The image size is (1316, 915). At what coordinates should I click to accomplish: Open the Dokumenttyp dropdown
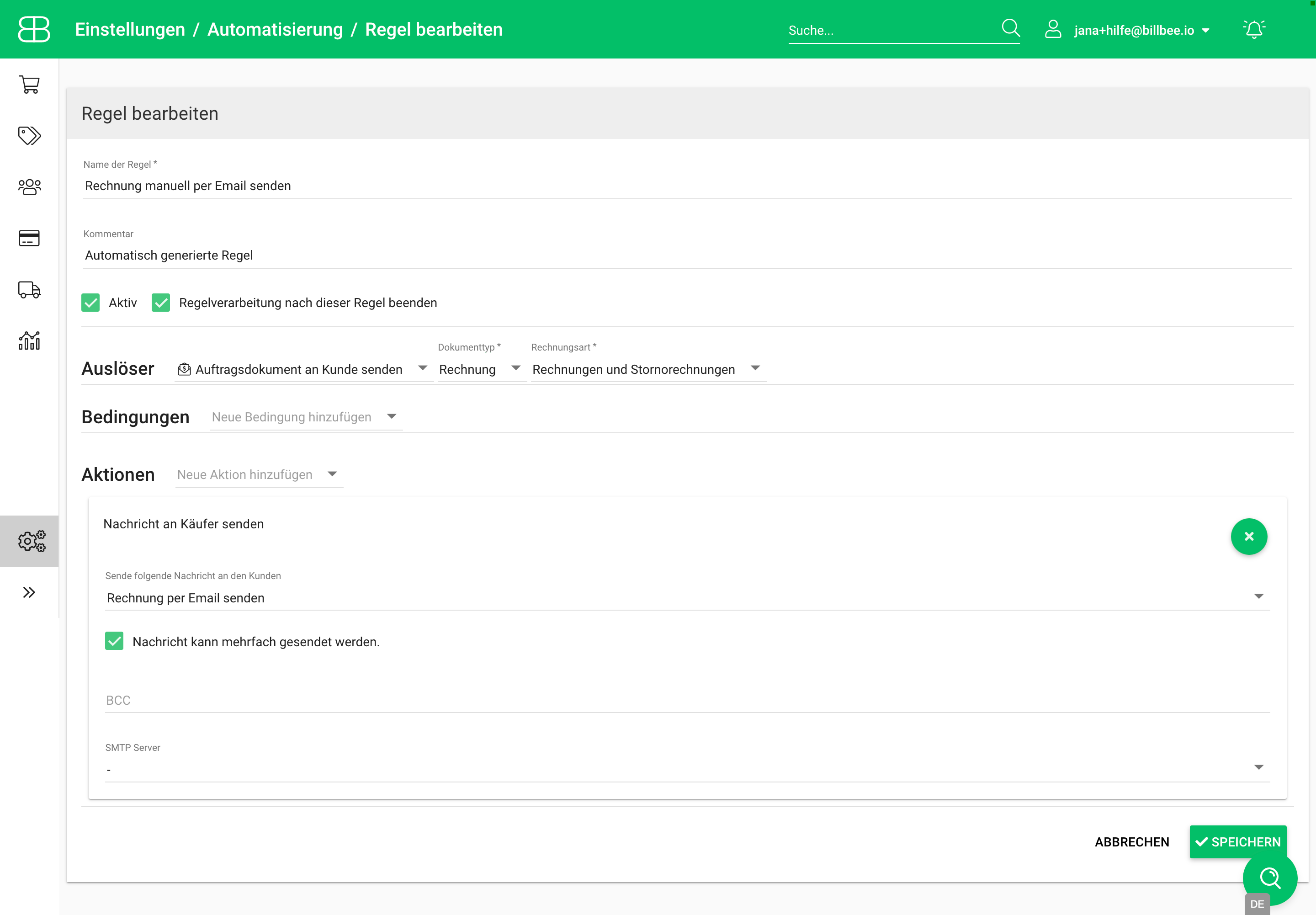pyautogui.click(x=482, y=369)
